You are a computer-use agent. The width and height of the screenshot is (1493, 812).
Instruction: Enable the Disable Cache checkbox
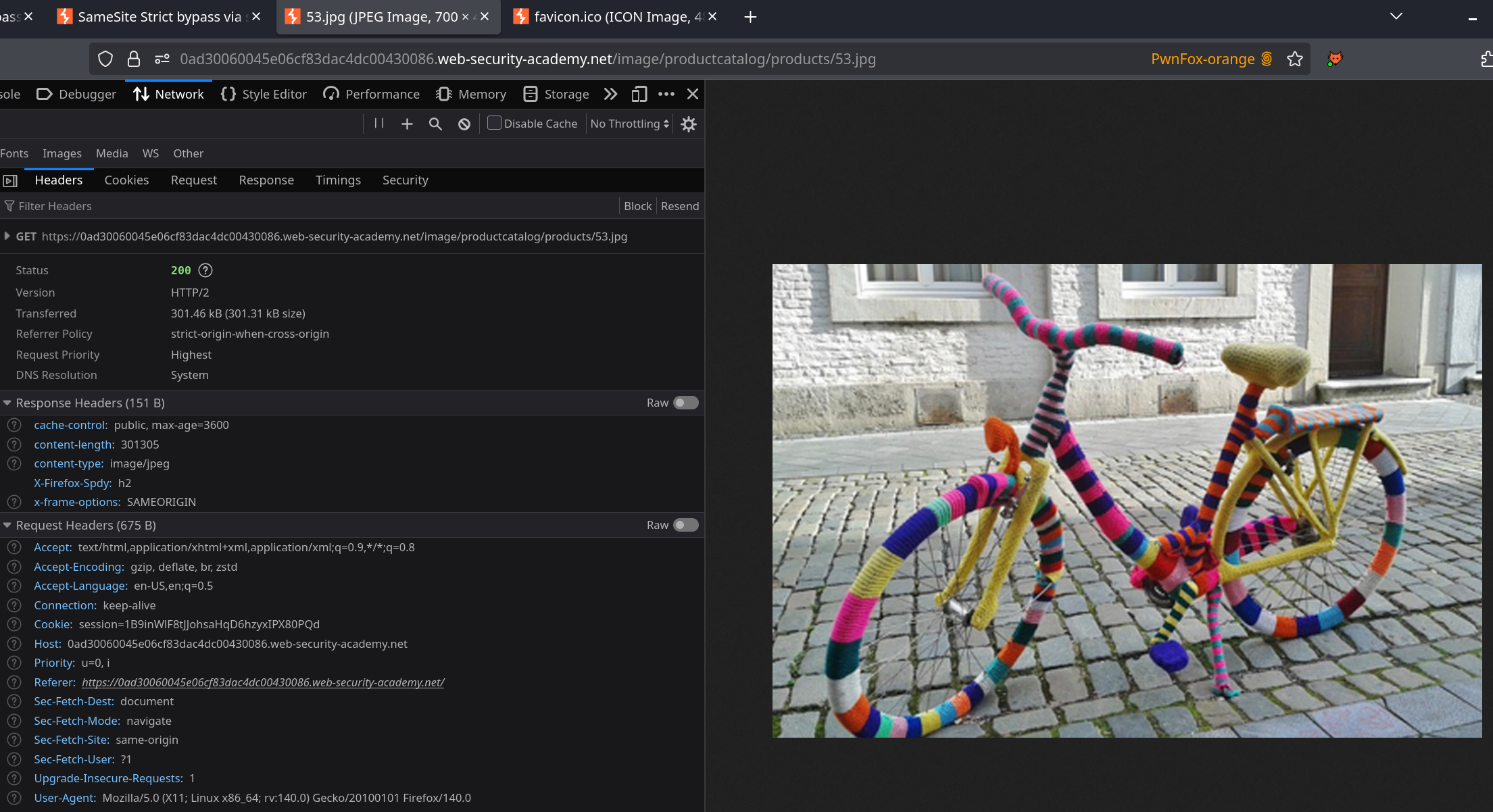point(494,124)
